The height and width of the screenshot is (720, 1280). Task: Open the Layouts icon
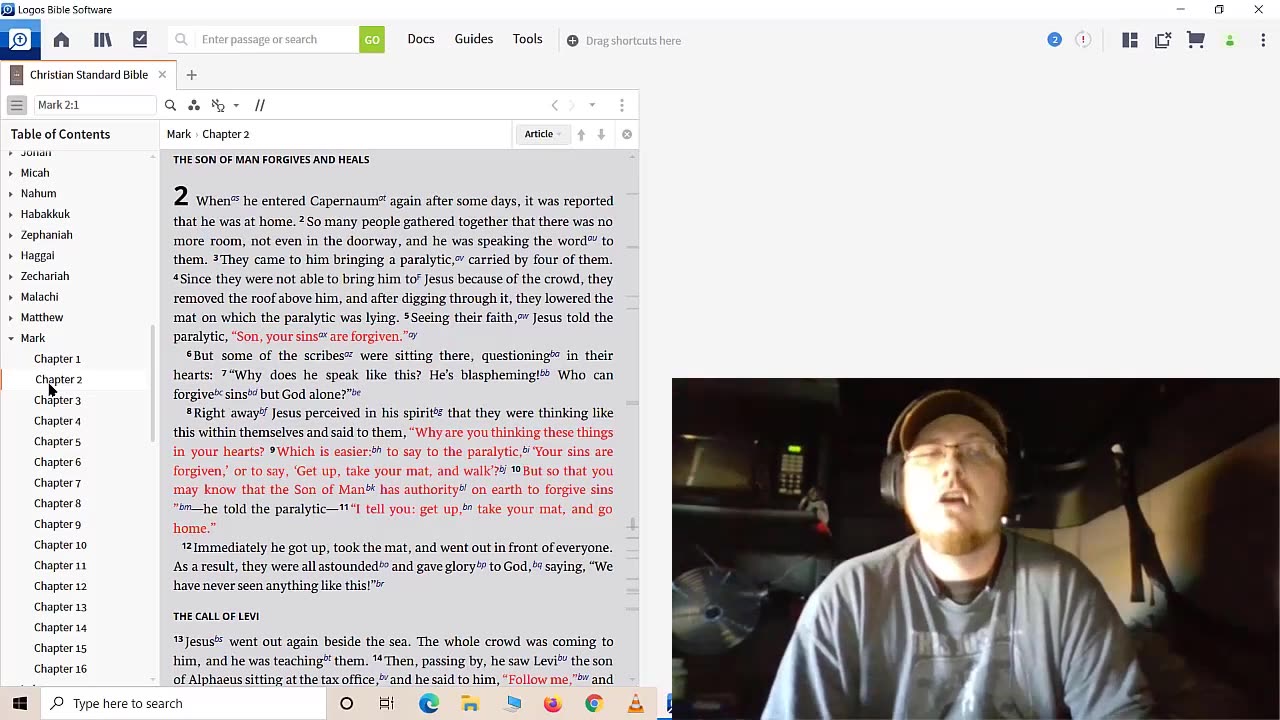pyautogui.click(x=1130, y=40)
